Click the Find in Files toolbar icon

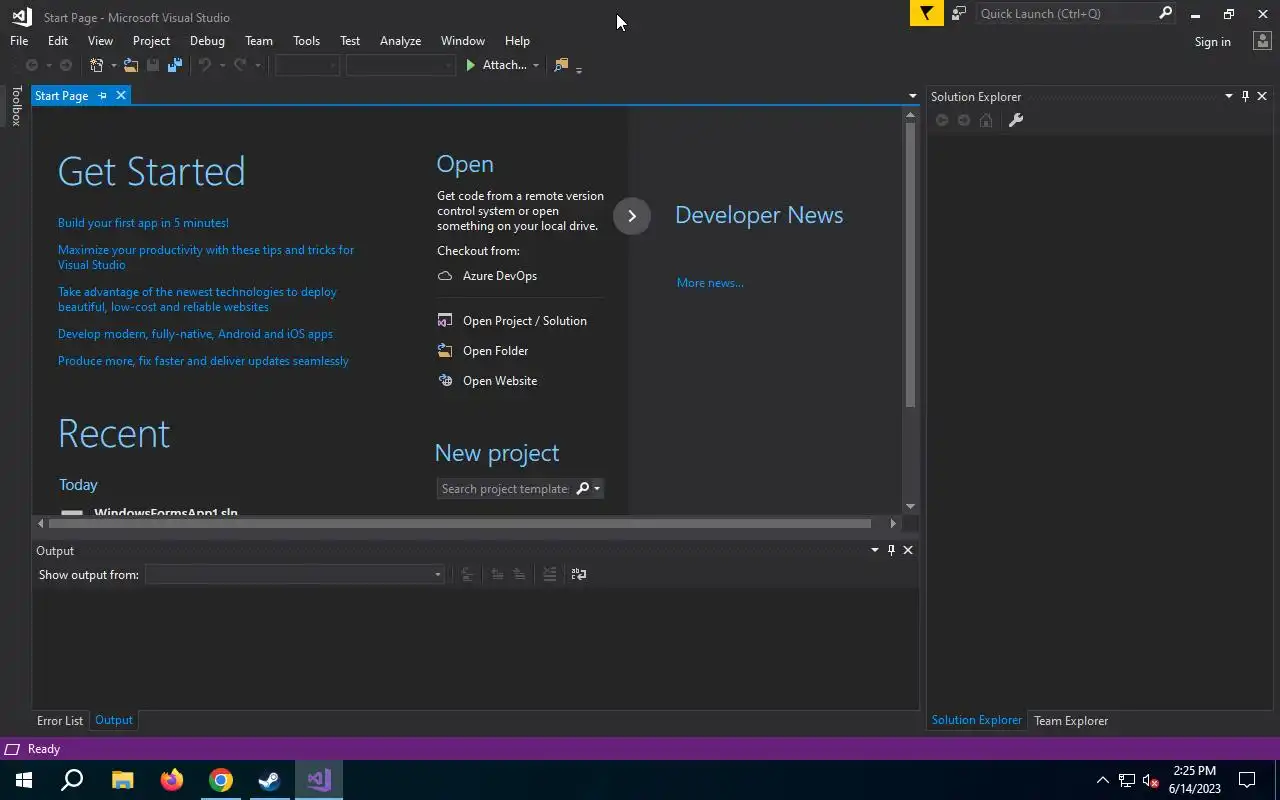(561, 65)
